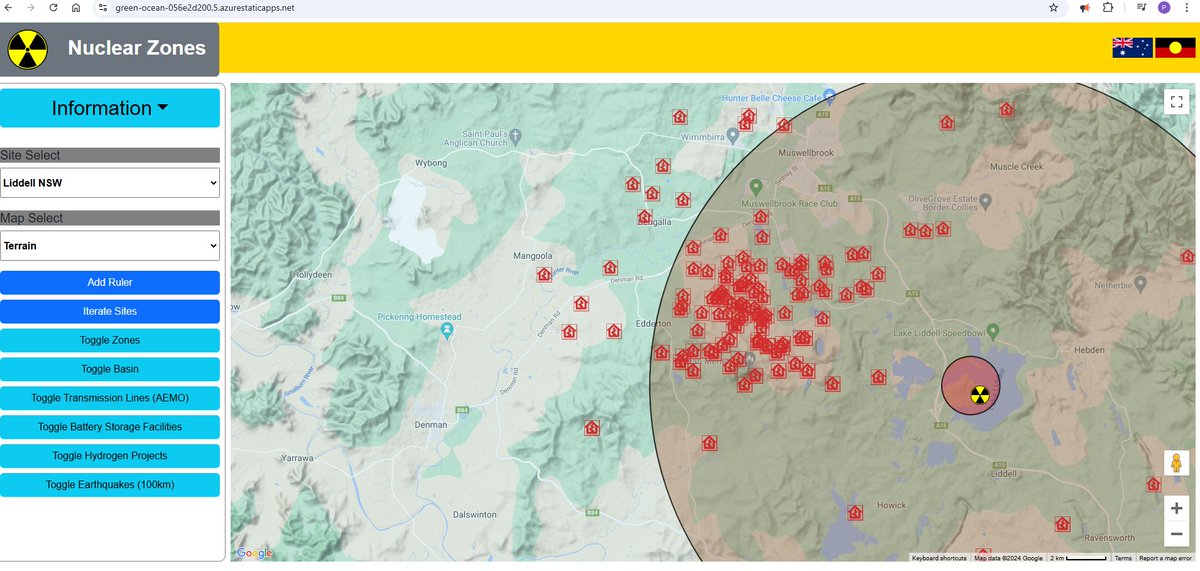This screenshot has width=1200, height=571.
Task: Open the browser extensions menu
Action: (x=1108, y=7)
